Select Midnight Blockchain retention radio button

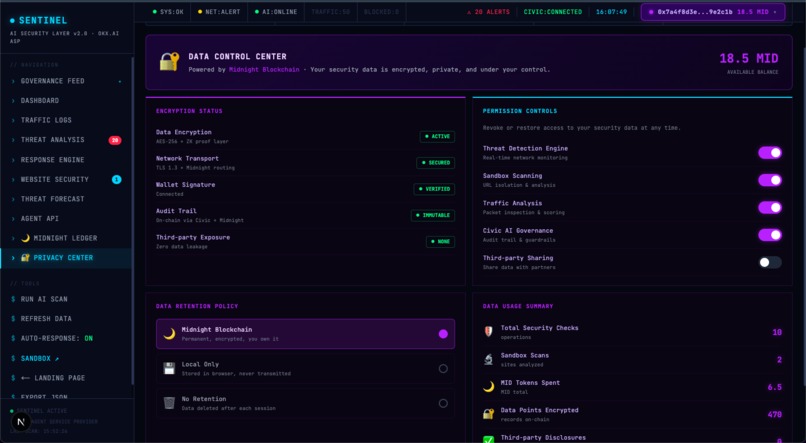(x=443, y=334)
